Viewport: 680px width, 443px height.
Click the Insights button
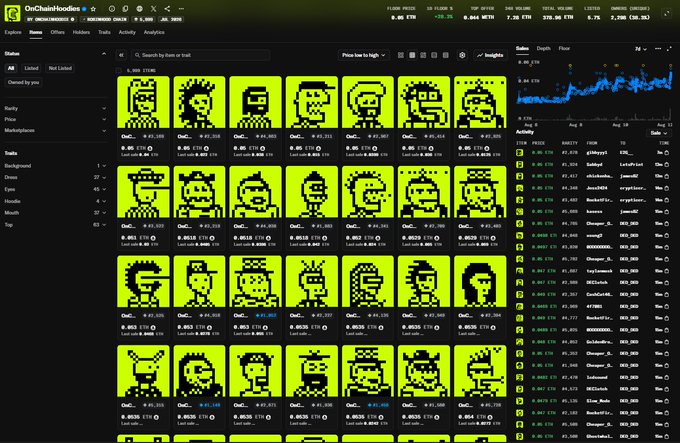click(x=490, y=55)
